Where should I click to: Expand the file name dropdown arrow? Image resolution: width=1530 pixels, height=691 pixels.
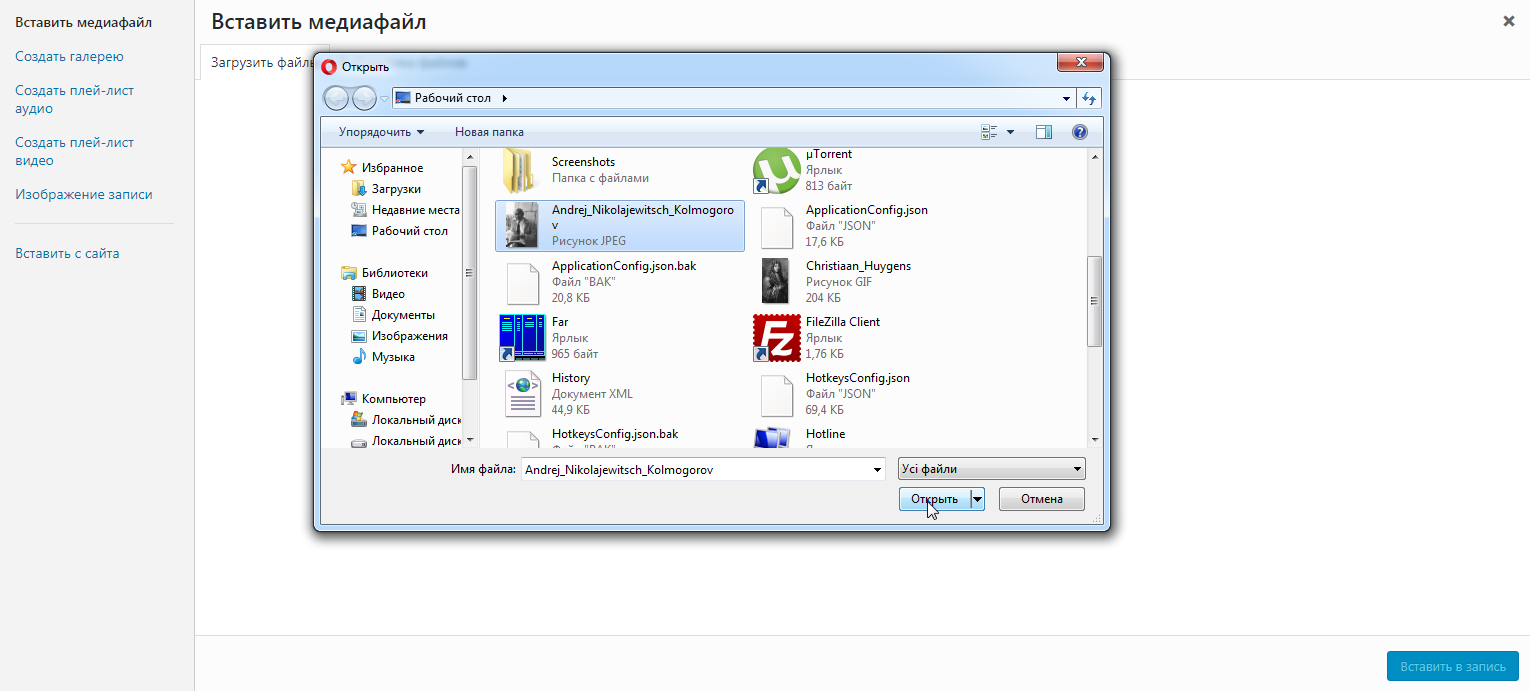(x=878, y=469)
